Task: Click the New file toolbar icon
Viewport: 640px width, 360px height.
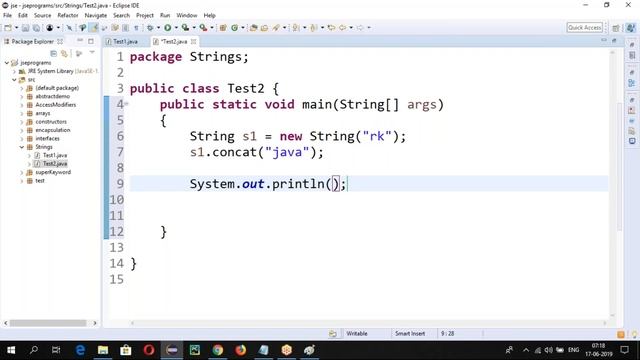Action: 8,28
